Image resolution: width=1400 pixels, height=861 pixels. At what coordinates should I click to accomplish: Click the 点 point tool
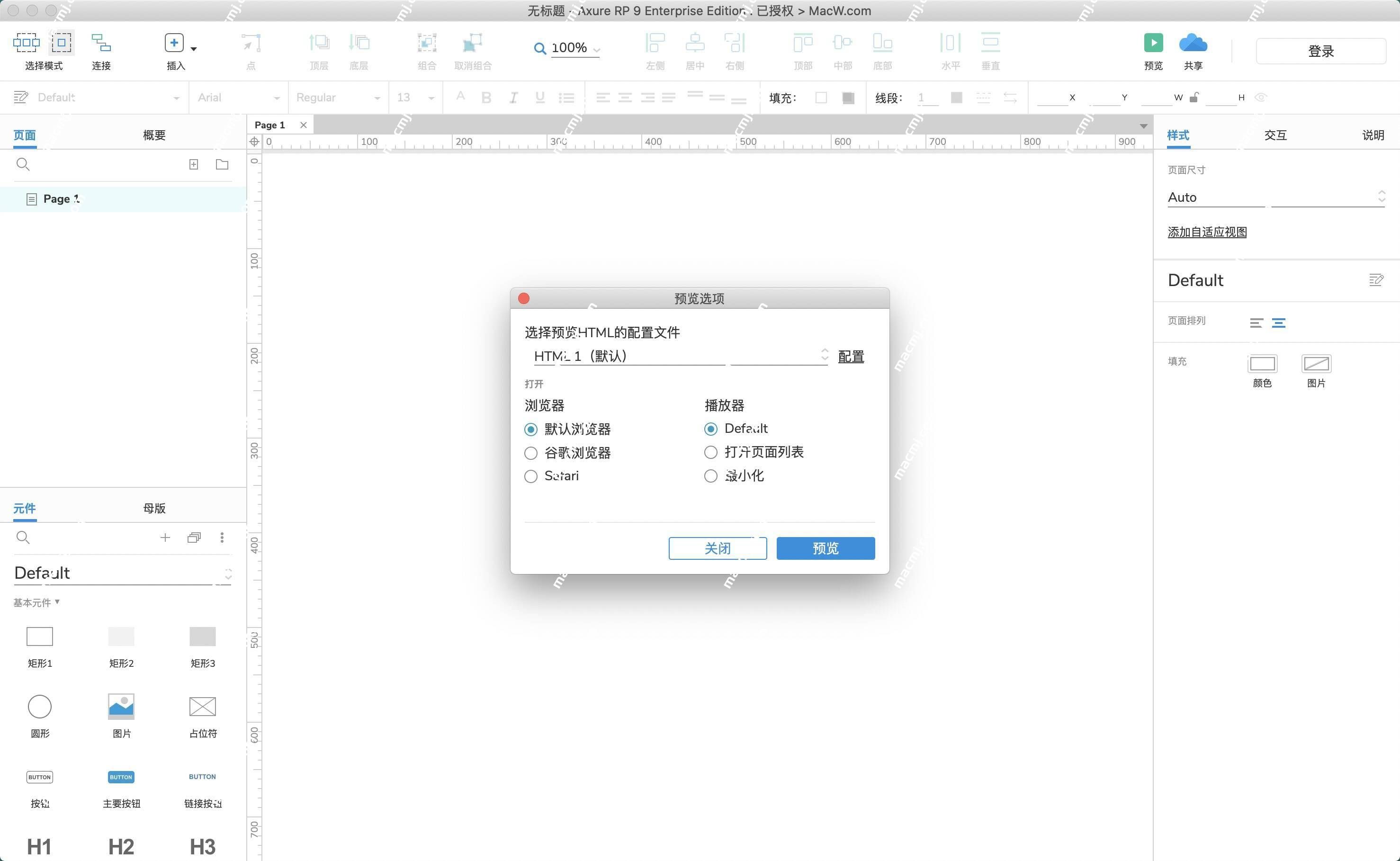(251, 43)
